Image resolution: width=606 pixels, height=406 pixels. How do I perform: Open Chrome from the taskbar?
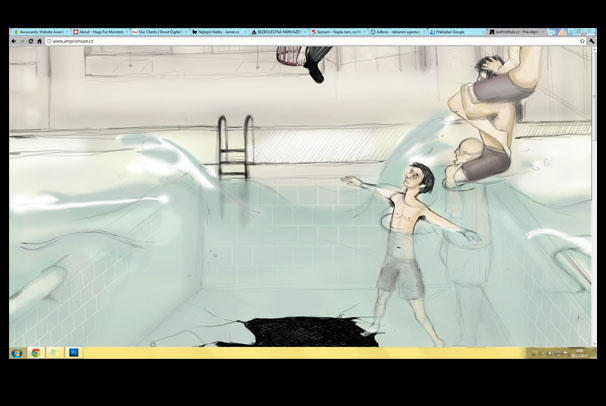36,352
